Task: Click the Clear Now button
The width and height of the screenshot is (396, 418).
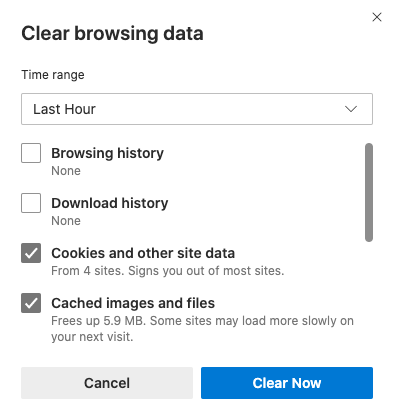Action: pyautogui.click(x=287, y=383)
